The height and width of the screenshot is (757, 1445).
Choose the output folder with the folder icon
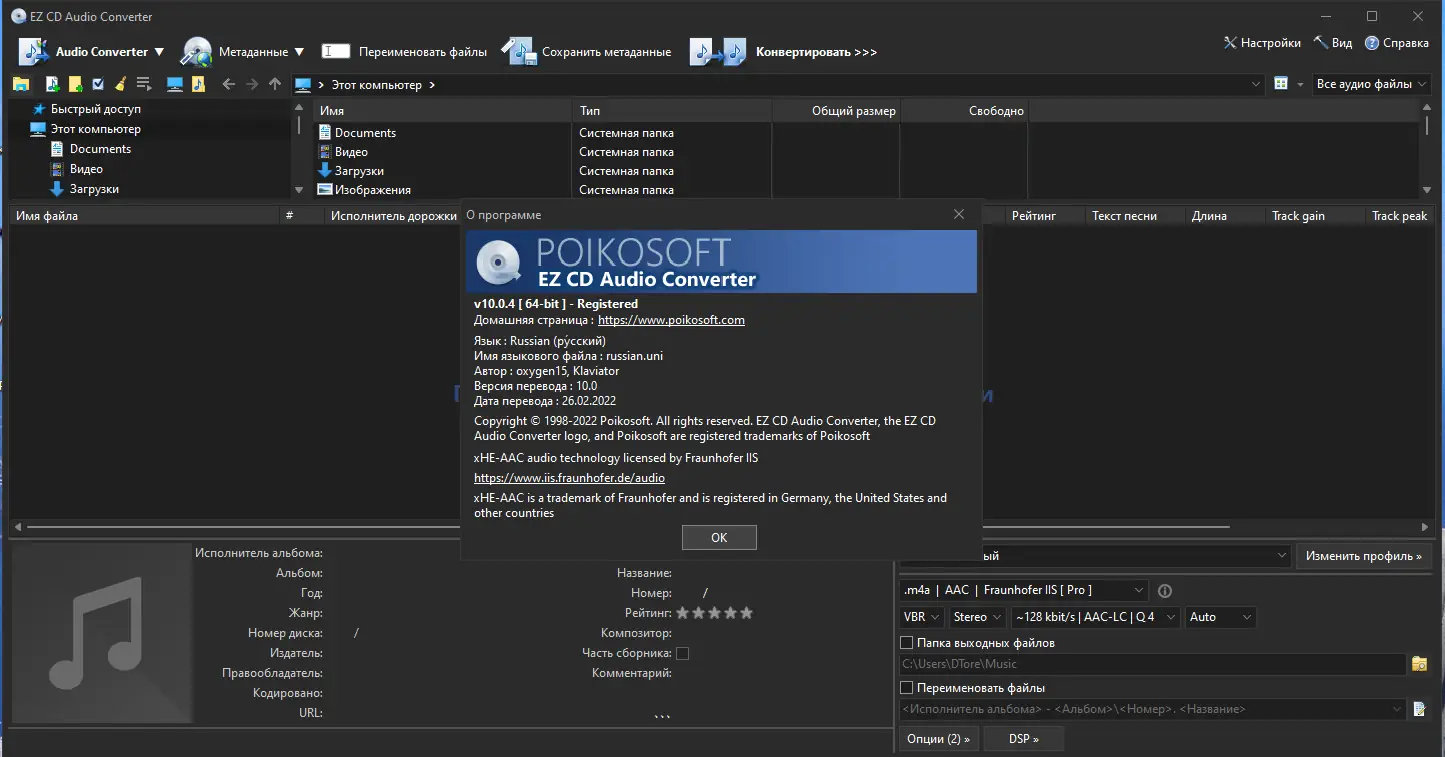pyautogui.click(x=1420, y=664)
